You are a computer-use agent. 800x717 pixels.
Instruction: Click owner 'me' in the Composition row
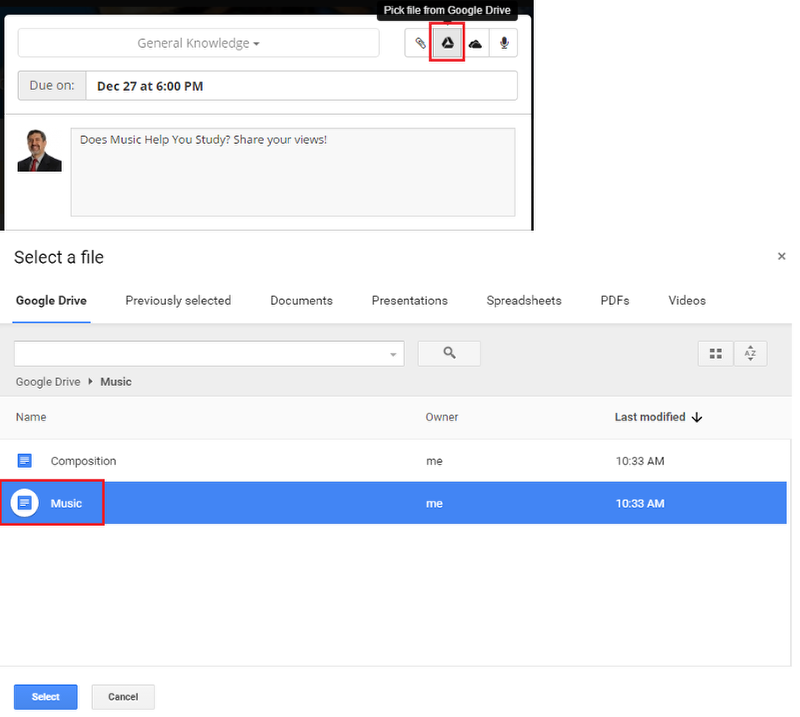click(434, 461)
